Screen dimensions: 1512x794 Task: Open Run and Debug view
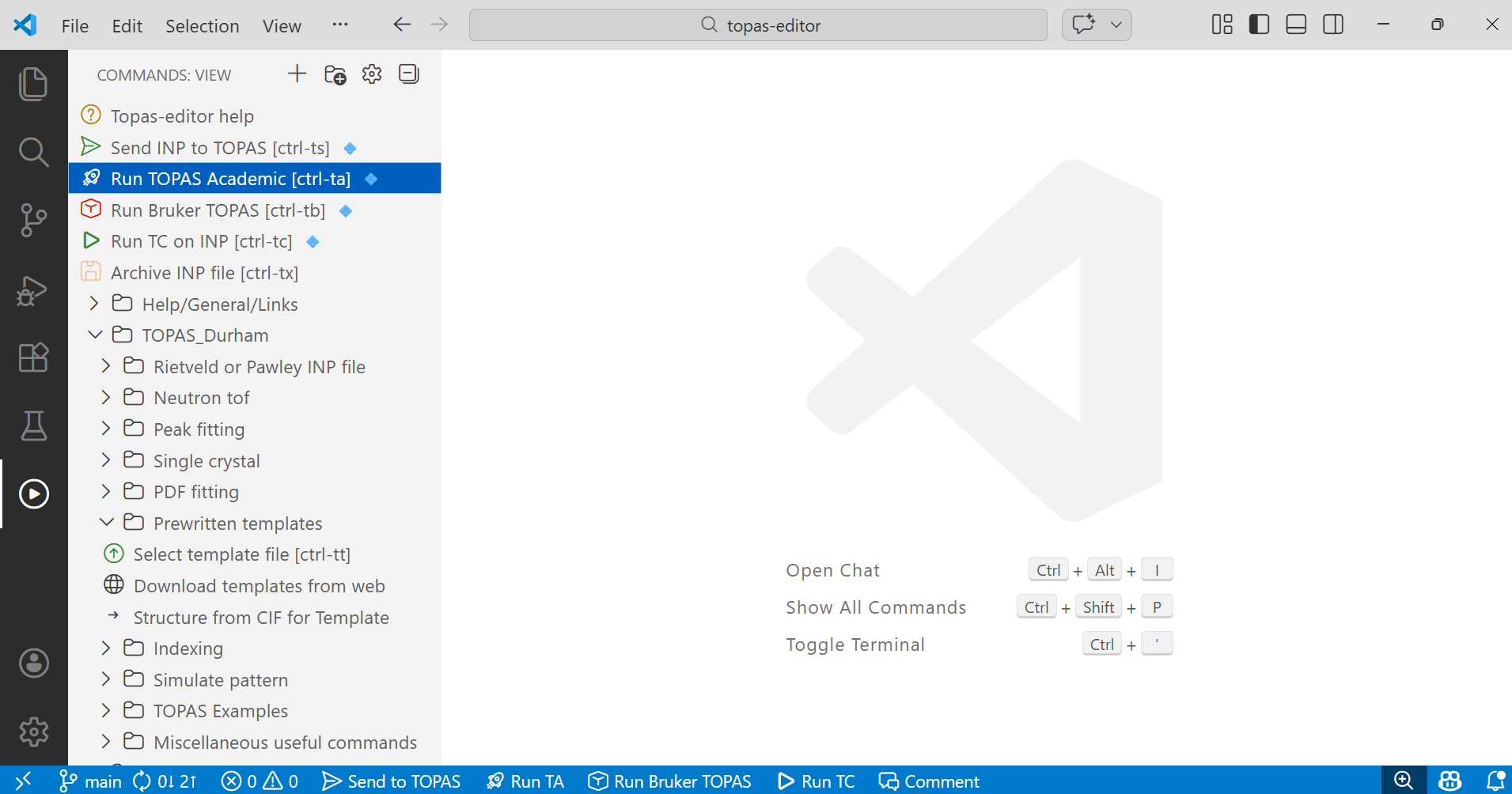pyautogui.click(x=33, y=290)
